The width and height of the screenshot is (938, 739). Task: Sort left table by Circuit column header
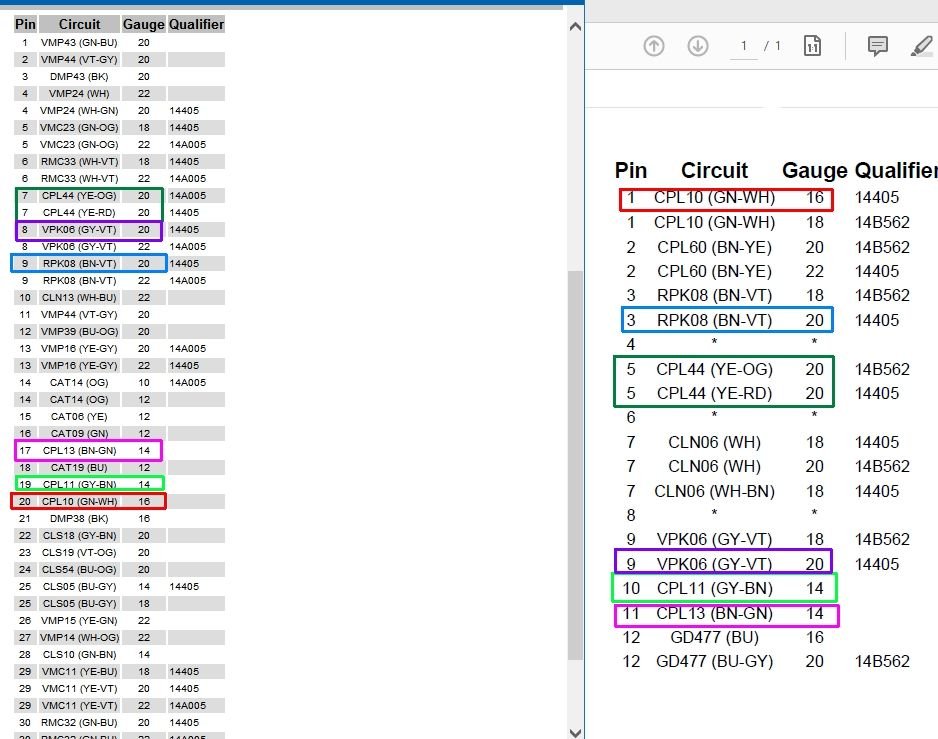(x=79, y=24)
